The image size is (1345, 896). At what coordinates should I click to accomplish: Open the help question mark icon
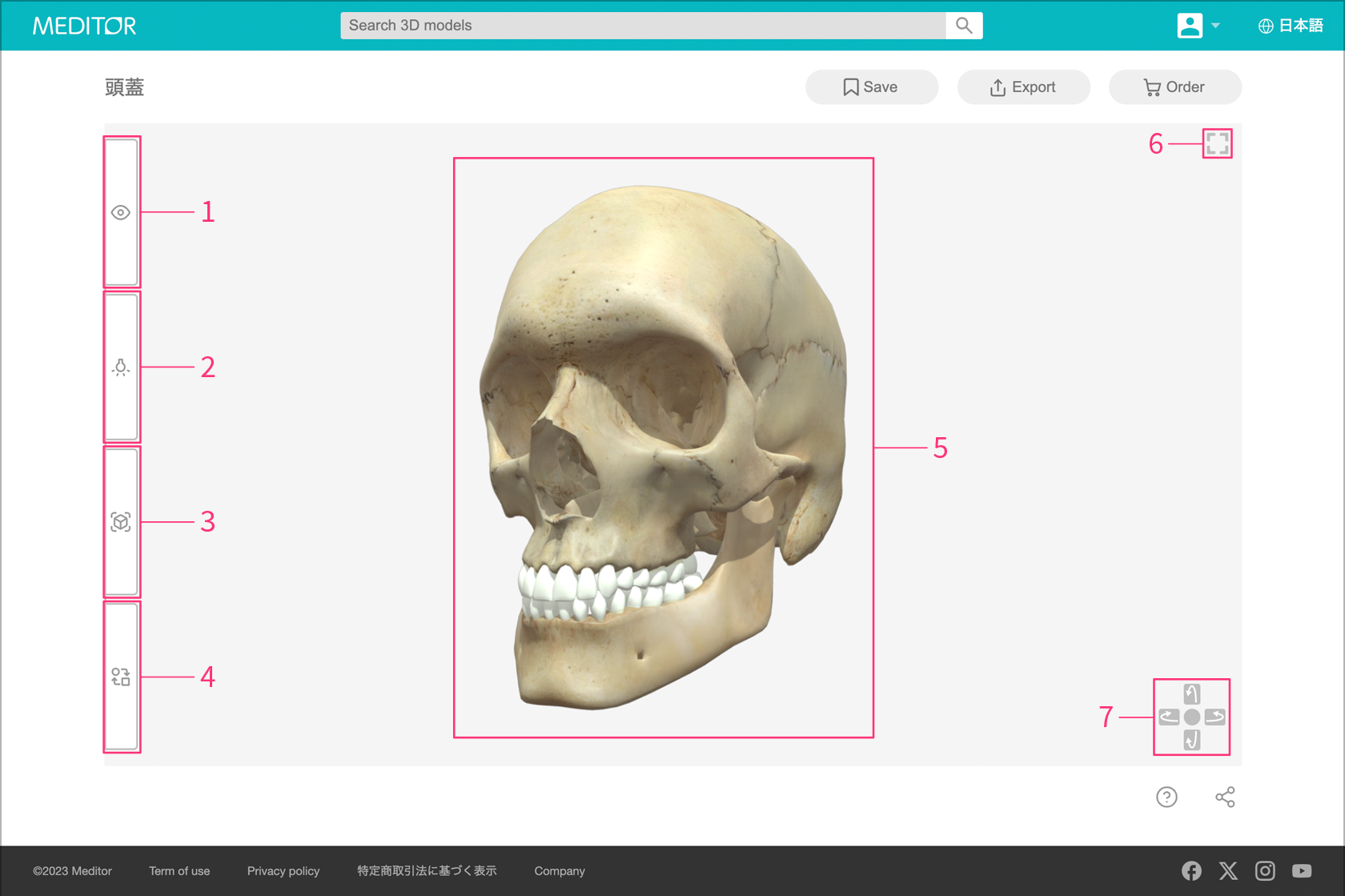(1166, 797)
